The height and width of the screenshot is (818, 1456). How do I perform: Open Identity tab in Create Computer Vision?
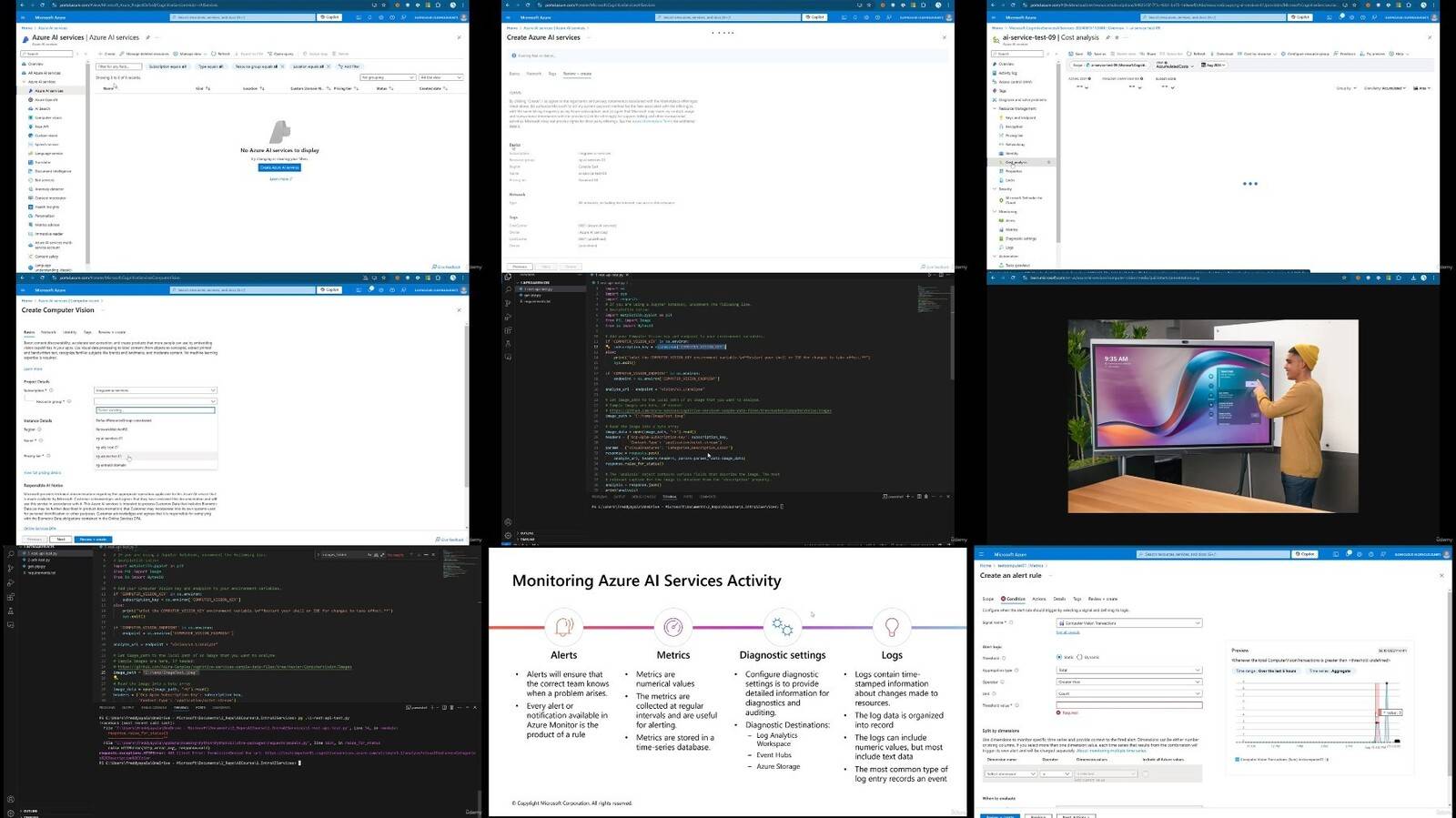tap(70, 332)
